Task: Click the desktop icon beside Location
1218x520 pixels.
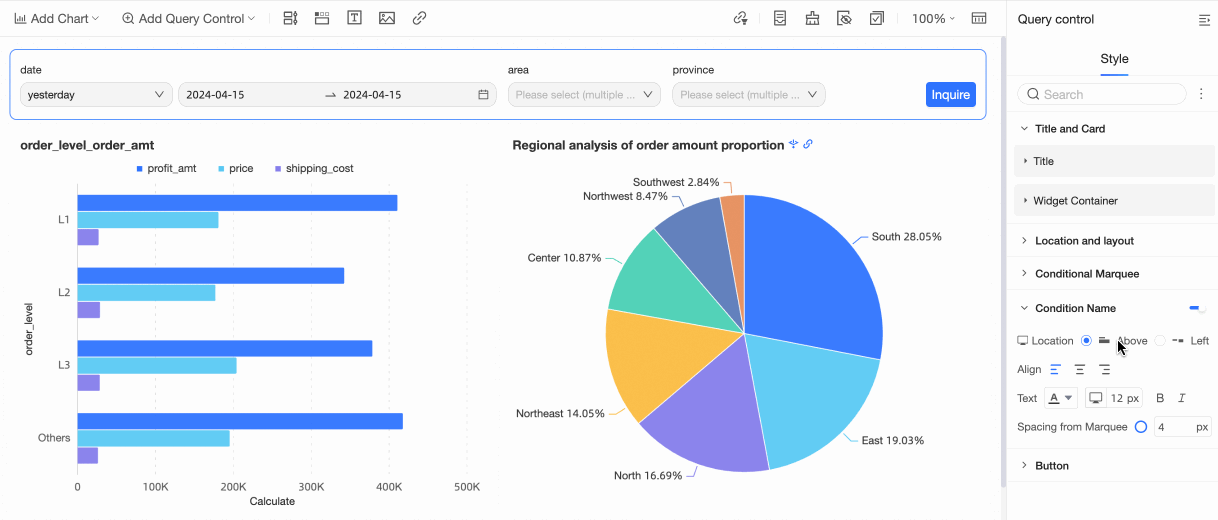Action: click(x=1022, y=341)
